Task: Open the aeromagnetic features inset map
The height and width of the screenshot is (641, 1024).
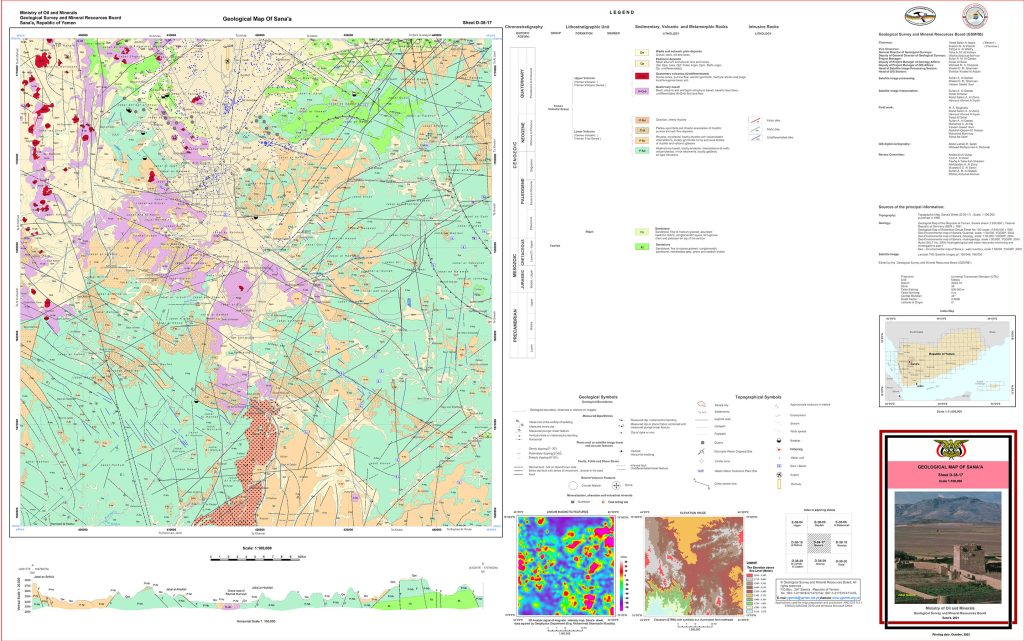Action: click(x=567, y=561)
